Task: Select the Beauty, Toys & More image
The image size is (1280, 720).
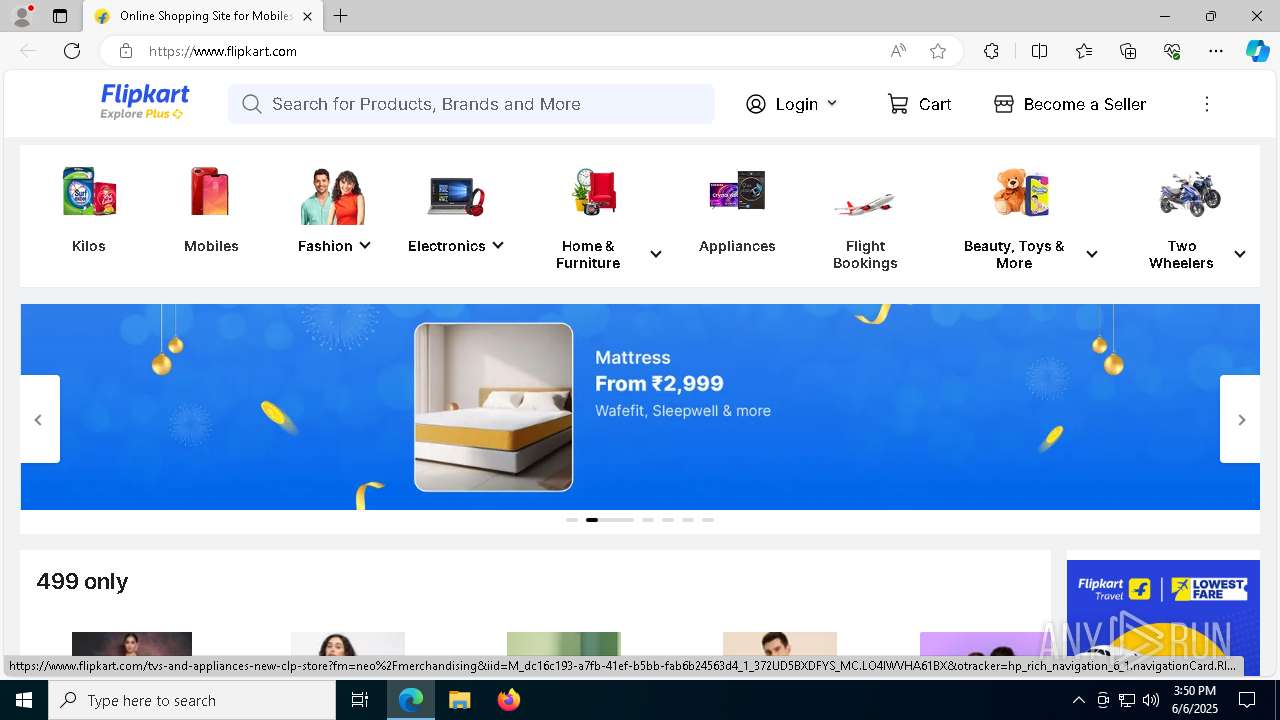Action: 1021,192
